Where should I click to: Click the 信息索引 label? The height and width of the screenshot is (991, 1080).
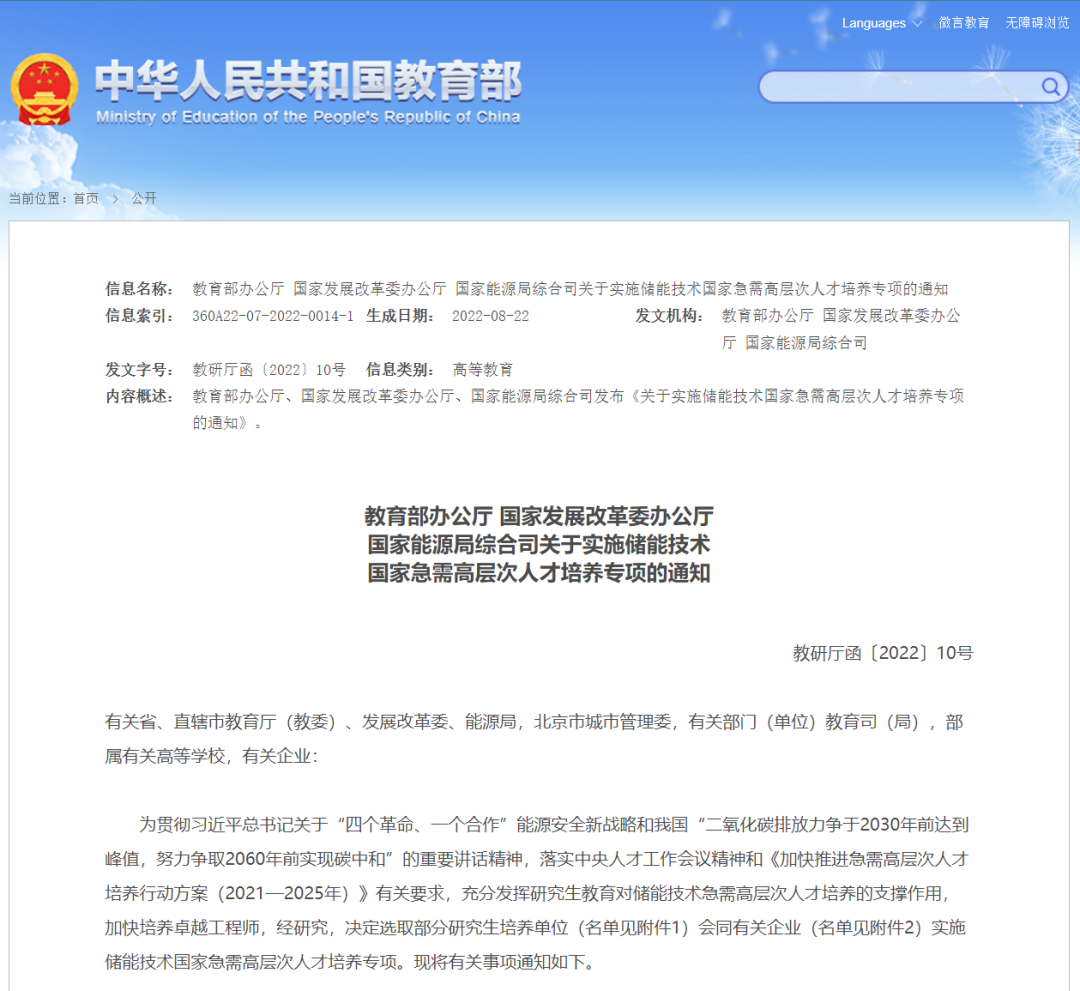tap(139, 315)
